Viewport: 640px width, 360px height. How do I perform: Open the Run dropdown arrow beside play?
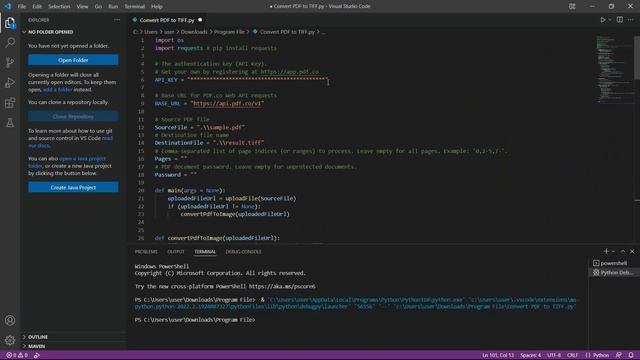[610, 20]
